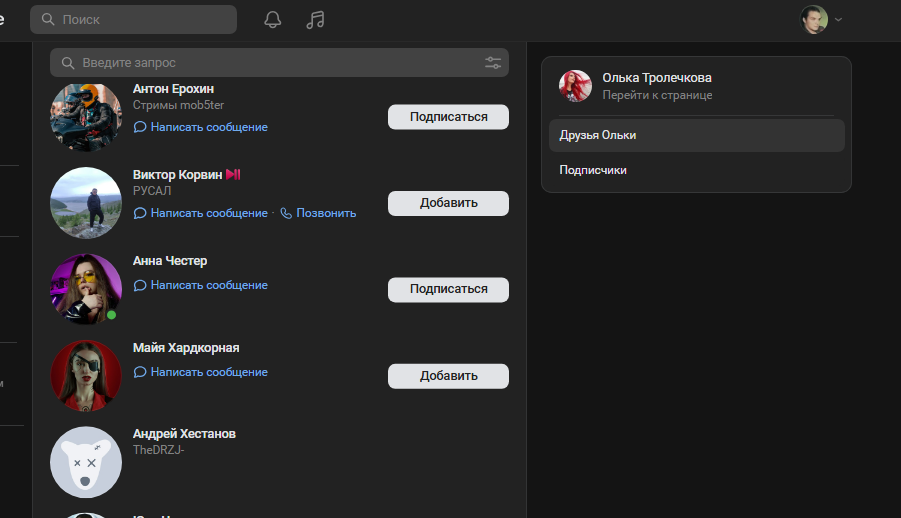Open Андрей Хестанов placeholder dog avatar
Screen dimensions: 901x518
point(86,462)
